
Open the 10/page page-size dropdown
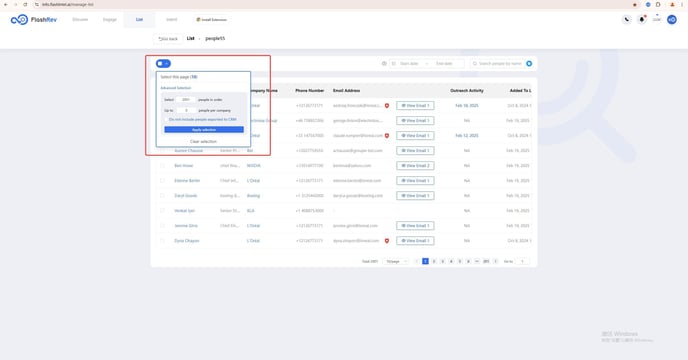[x=396, y=261]
